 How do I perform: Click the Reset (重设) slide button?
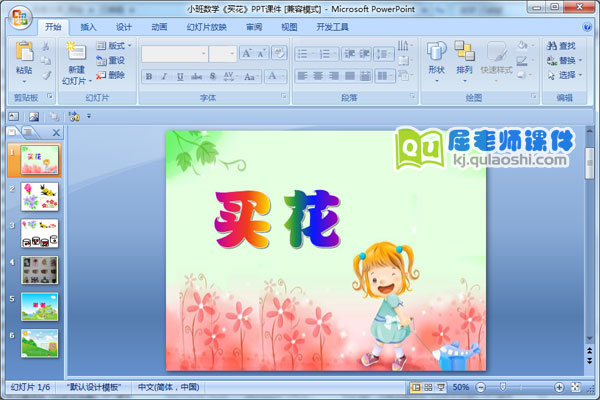(x=111, y=60)
